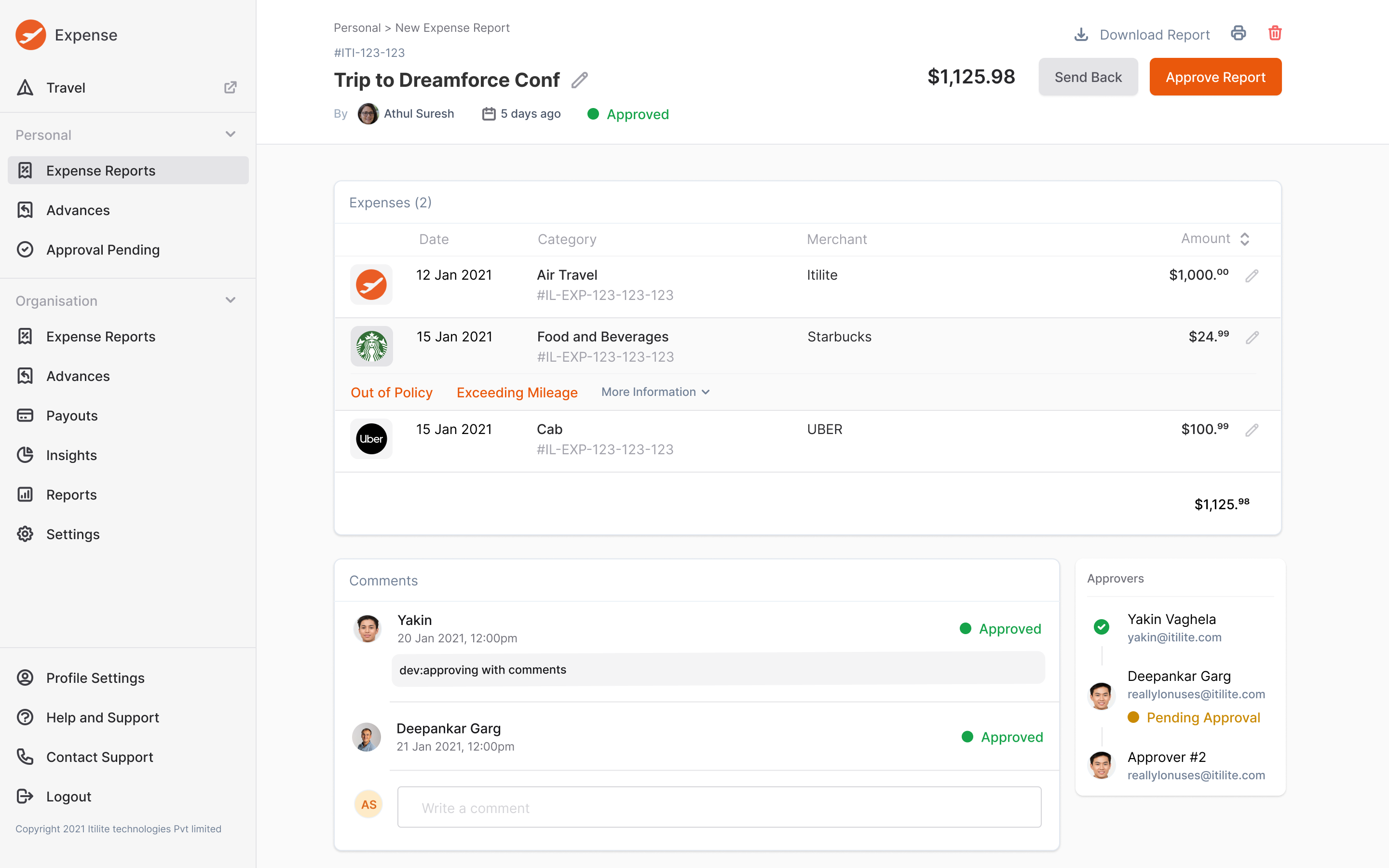Open Payouts in the sidebar
1389x868 pixels.
pyautogui.click(x=72, y=415)
